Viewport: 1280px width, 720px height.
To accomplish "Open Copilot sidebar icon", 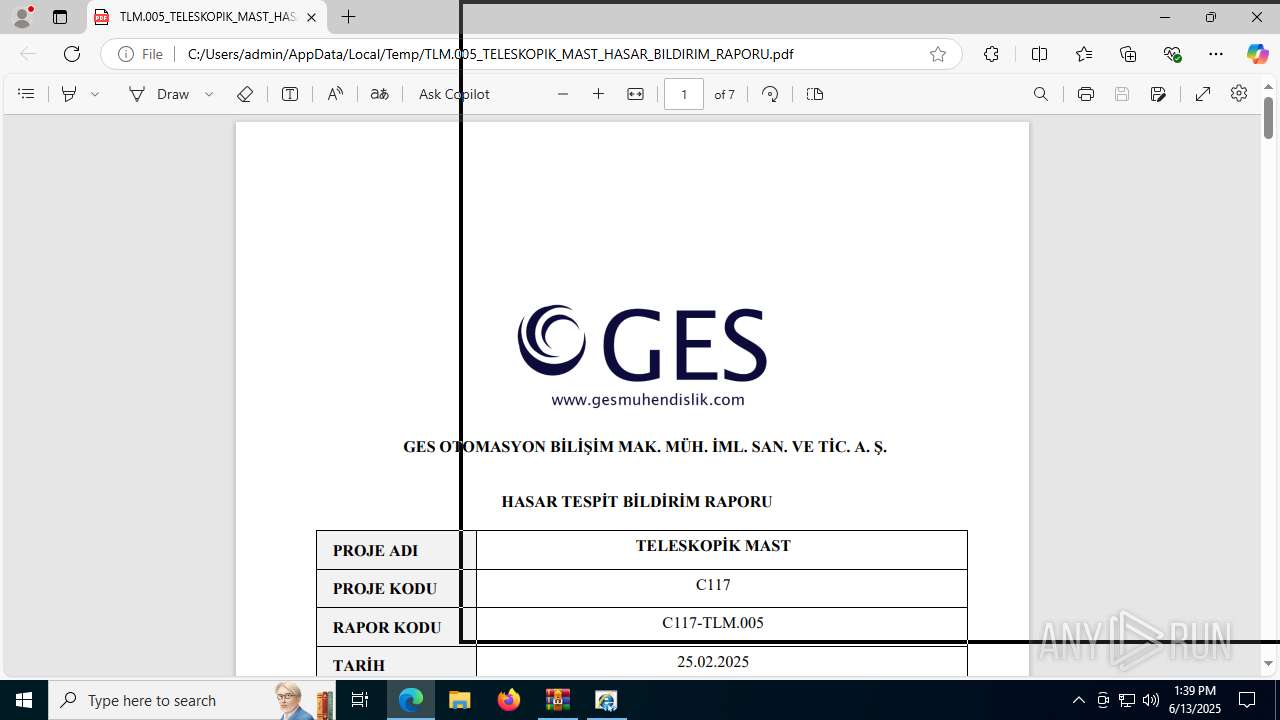I will [x=1257, y=54].
